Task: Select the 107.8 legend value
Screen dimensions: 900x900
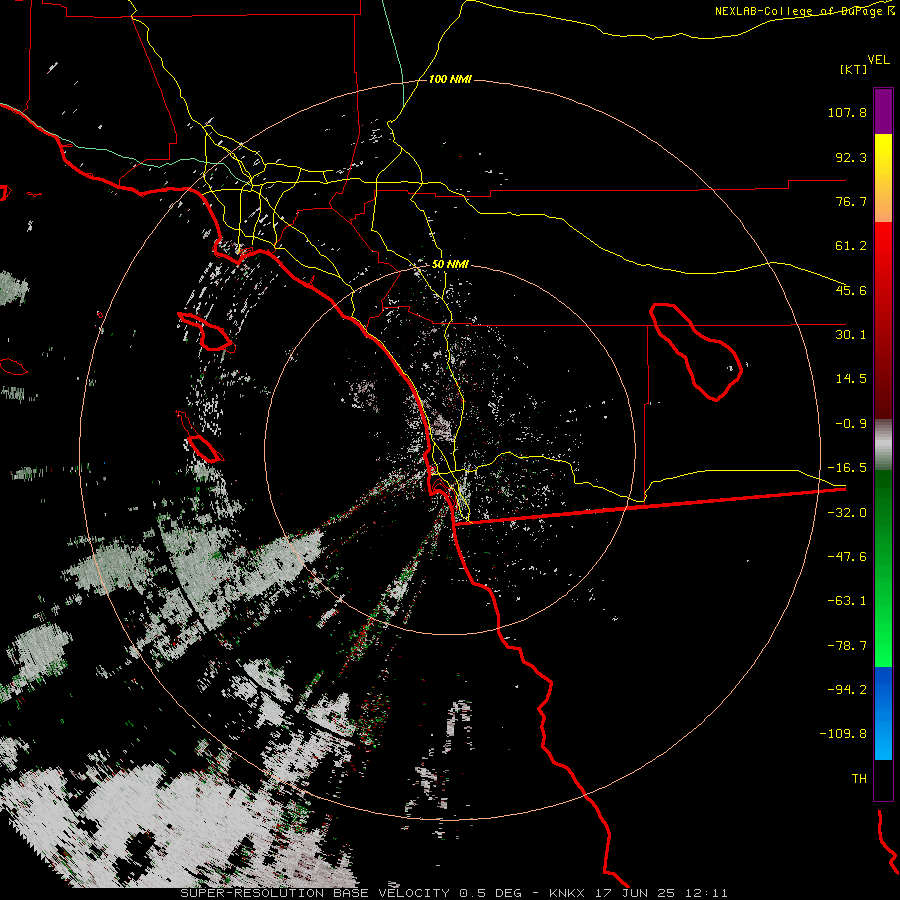Action: pyautogui.click(x=847, y=112)
